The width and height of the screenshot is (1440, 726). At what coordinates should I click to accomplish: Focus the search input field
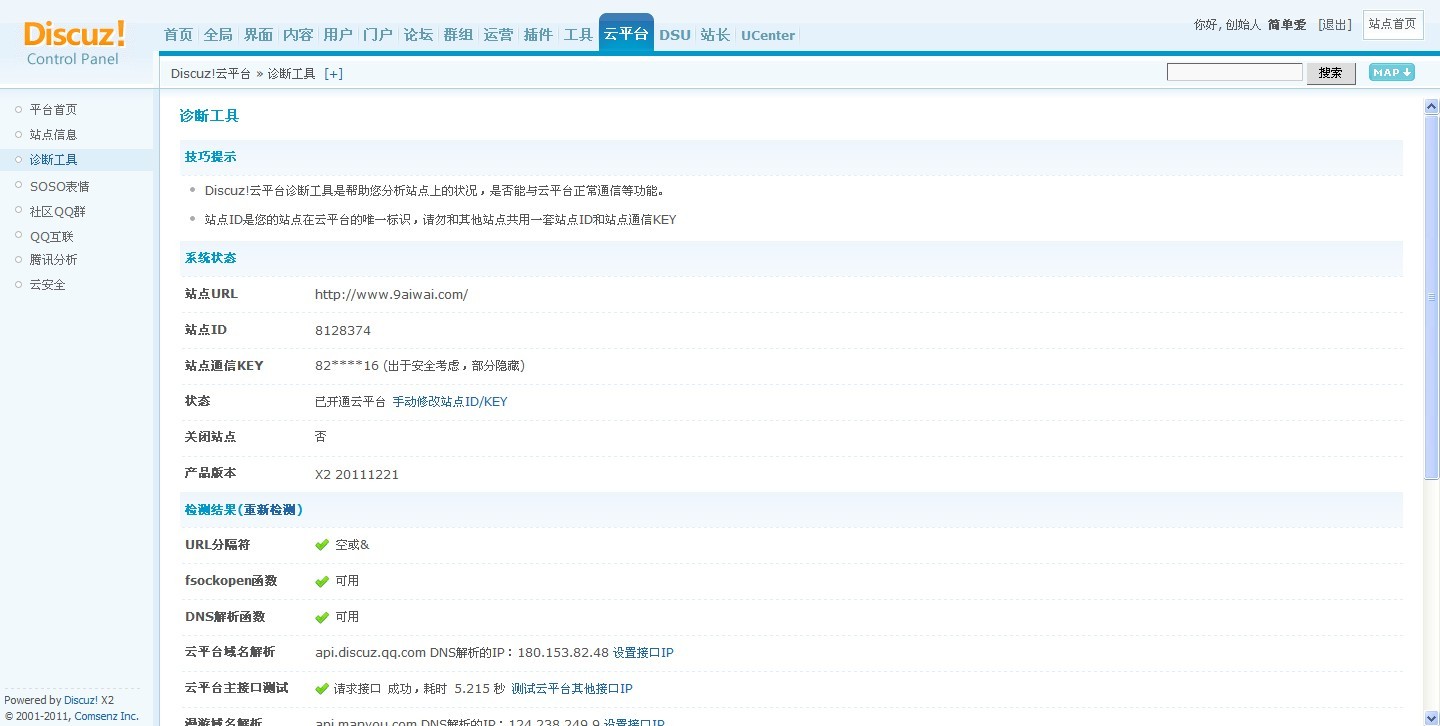(x=1234, y=72)
